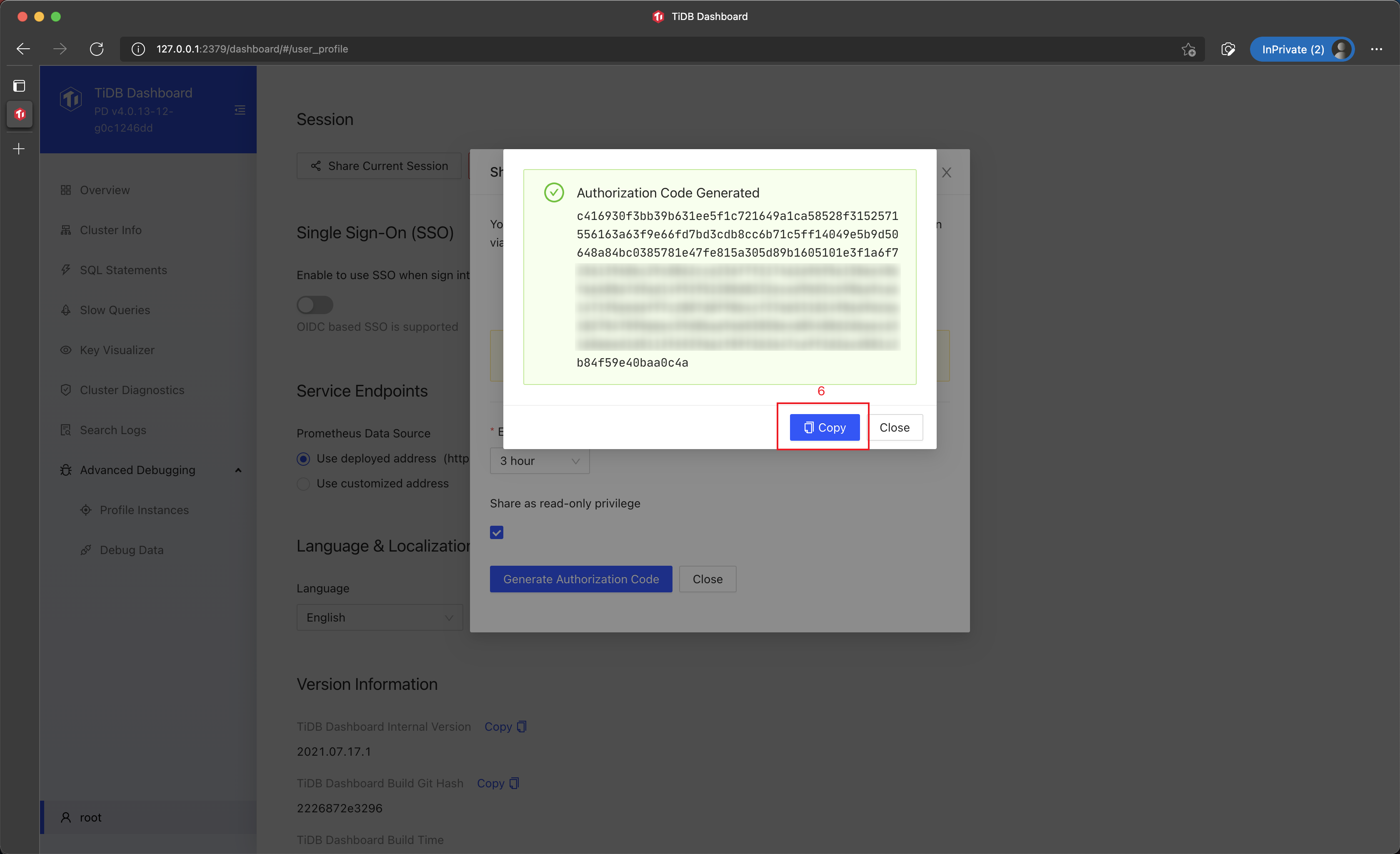Click Authorization Code Generated heading
This screenshot has width=1400, height=854.
(667, 192)
